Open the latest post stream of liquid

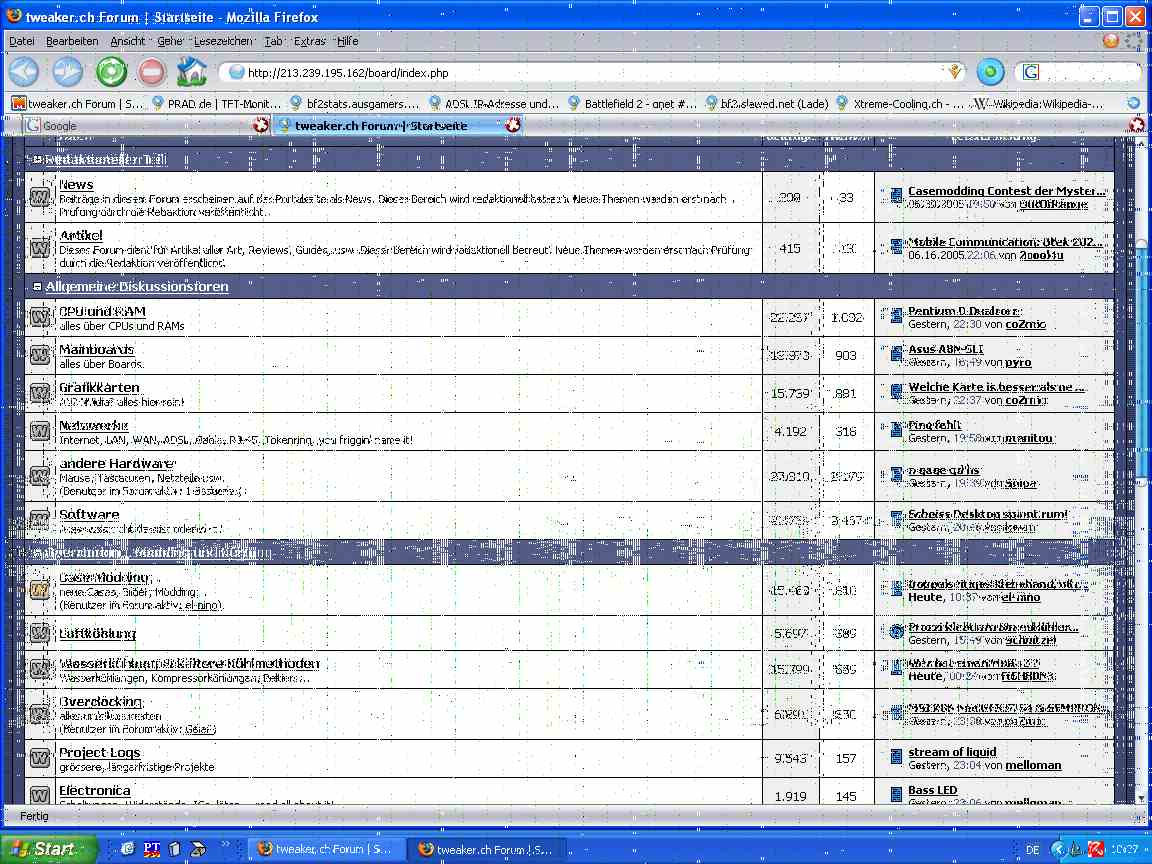[x=952, y=752]
